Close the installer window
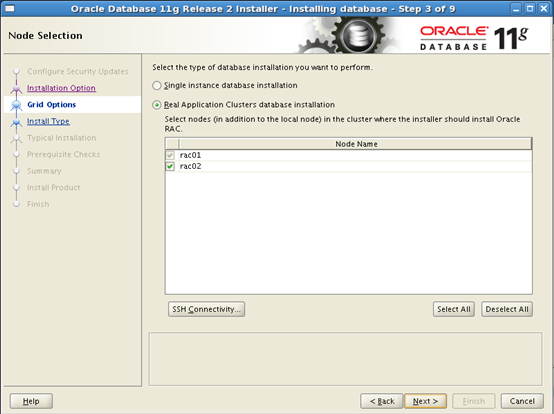Viewport: 554px width, 414px height. 543,8
